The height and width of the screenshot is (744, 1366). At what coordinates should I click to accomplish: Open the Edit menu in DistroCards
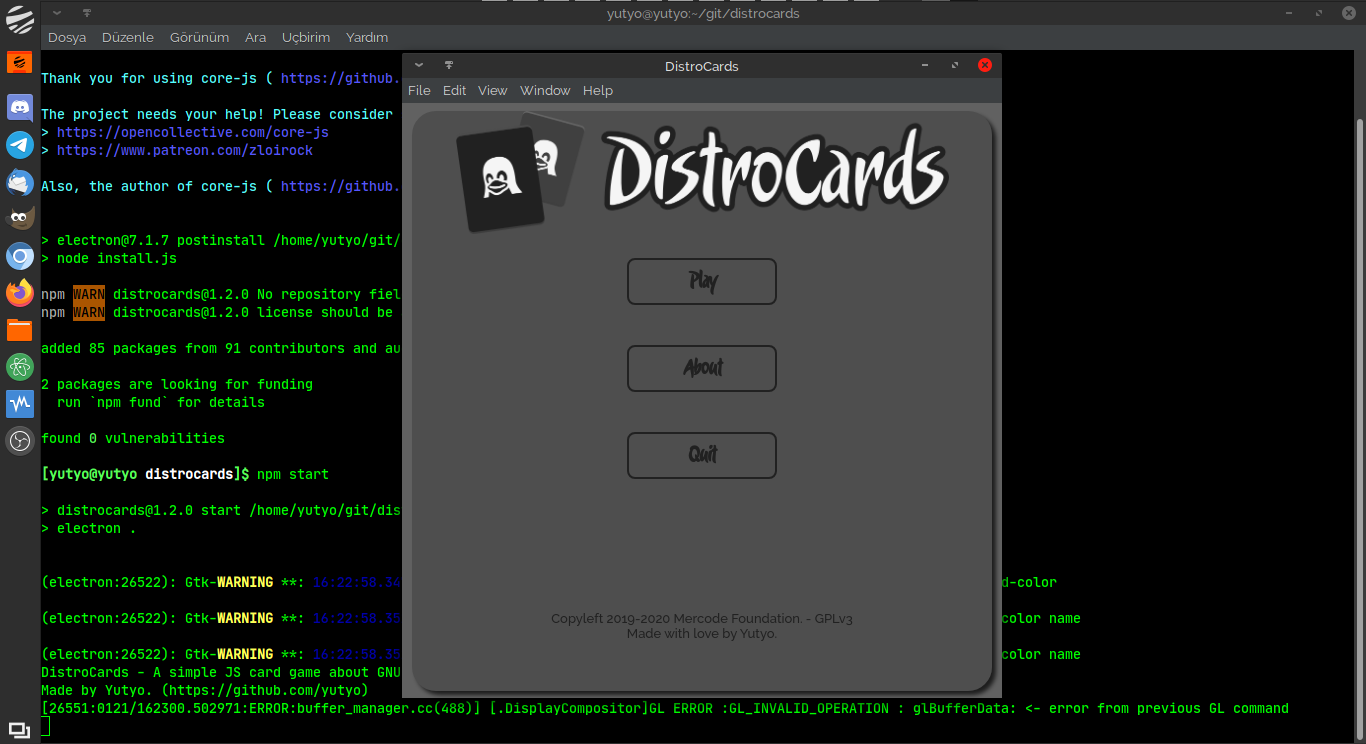click(x=454, y=90)
